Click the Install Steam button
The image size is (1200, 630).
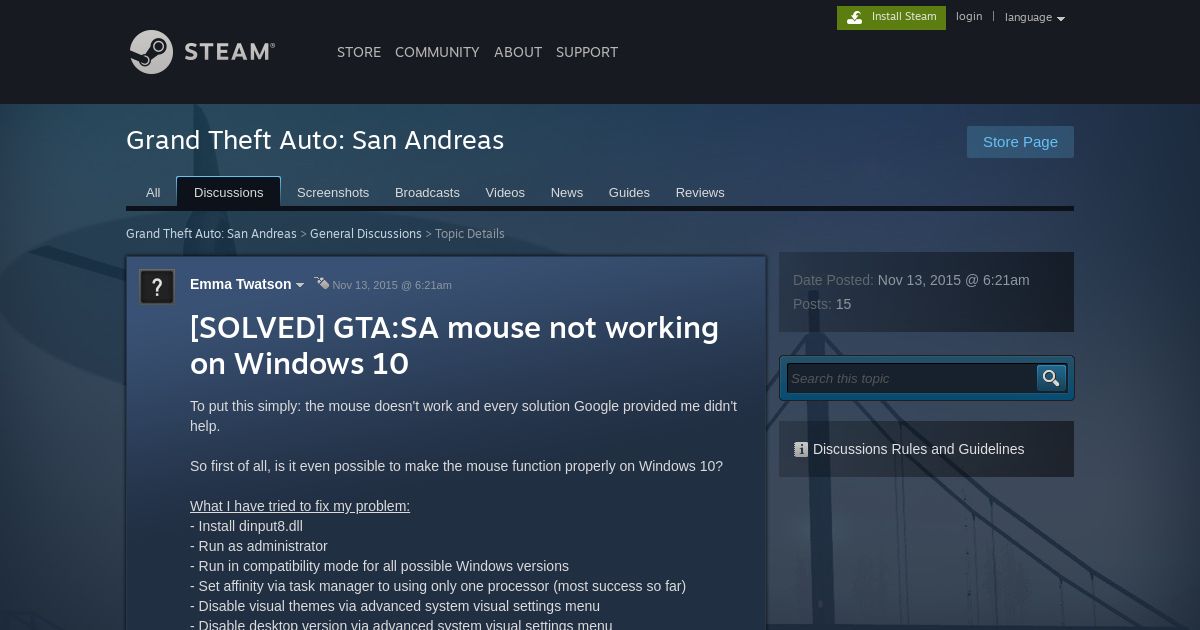point(891,17)
